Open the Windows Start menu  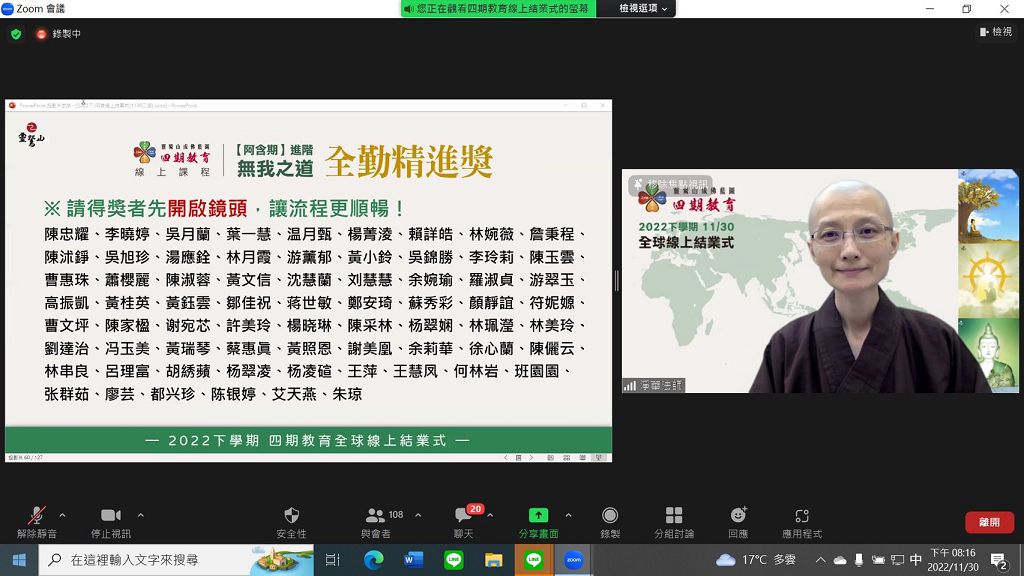click(19, 560)
